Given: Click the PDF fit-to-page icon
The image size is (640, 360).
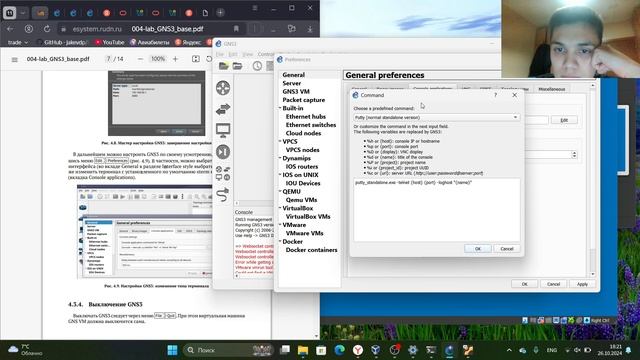Looking at the screenshot, I should tap(196, 59).
